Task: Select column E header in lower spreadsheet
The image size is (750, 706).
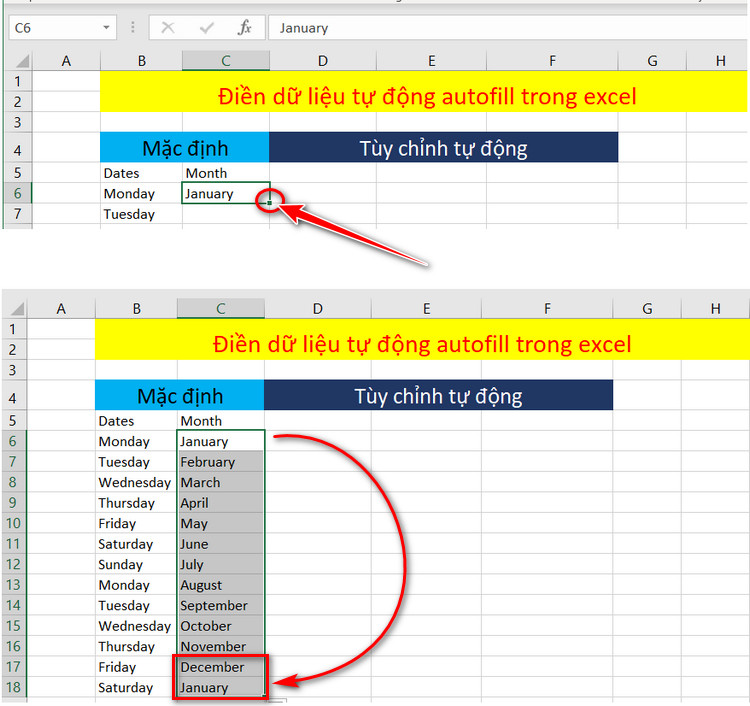Action: tap(426, 309)
